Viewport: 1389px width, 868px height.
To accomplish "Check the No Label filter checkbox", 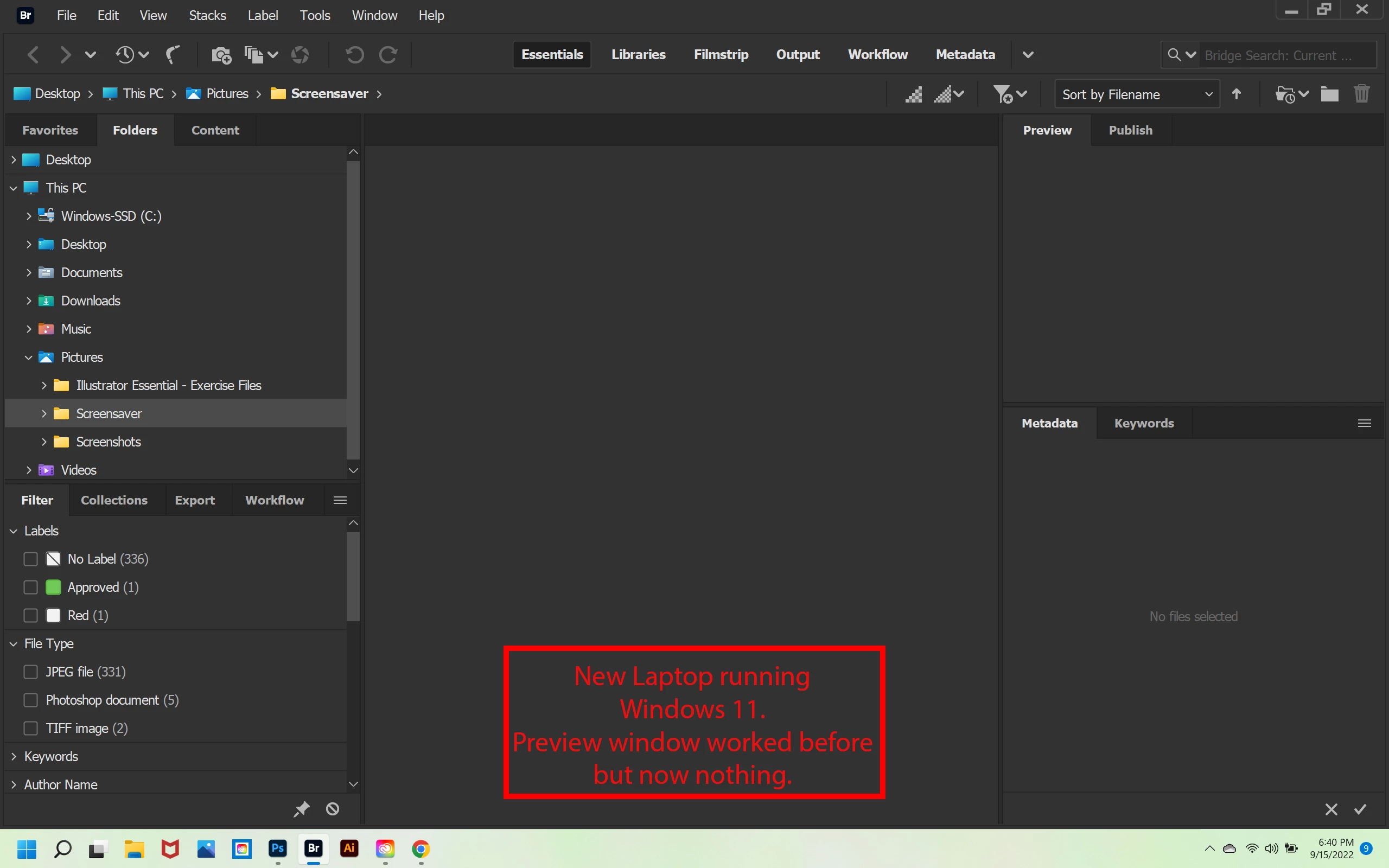I will click(x=30, y=559).
